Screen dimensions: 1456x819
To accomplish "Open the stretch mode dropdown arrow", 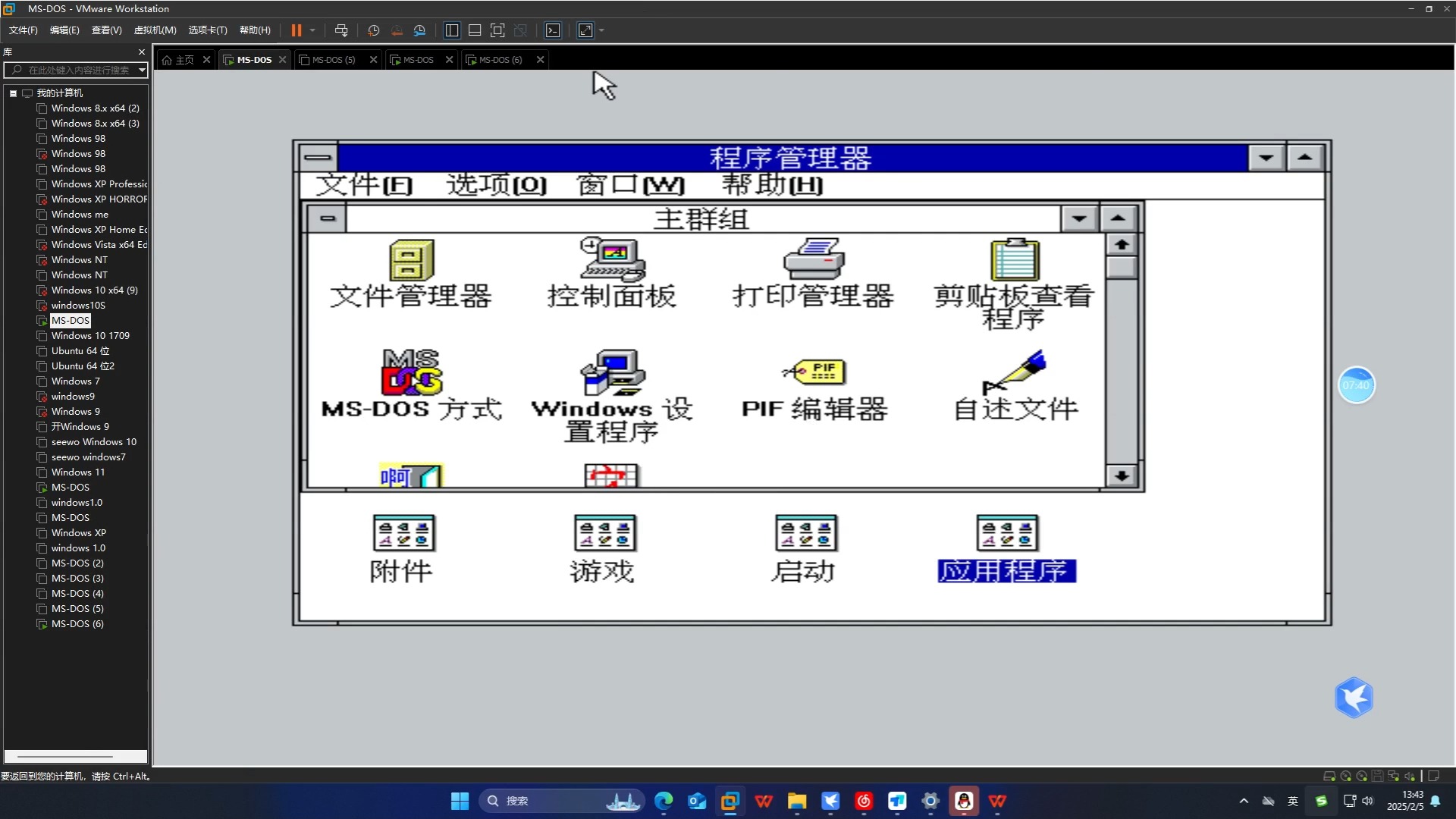I will point(602,30).
